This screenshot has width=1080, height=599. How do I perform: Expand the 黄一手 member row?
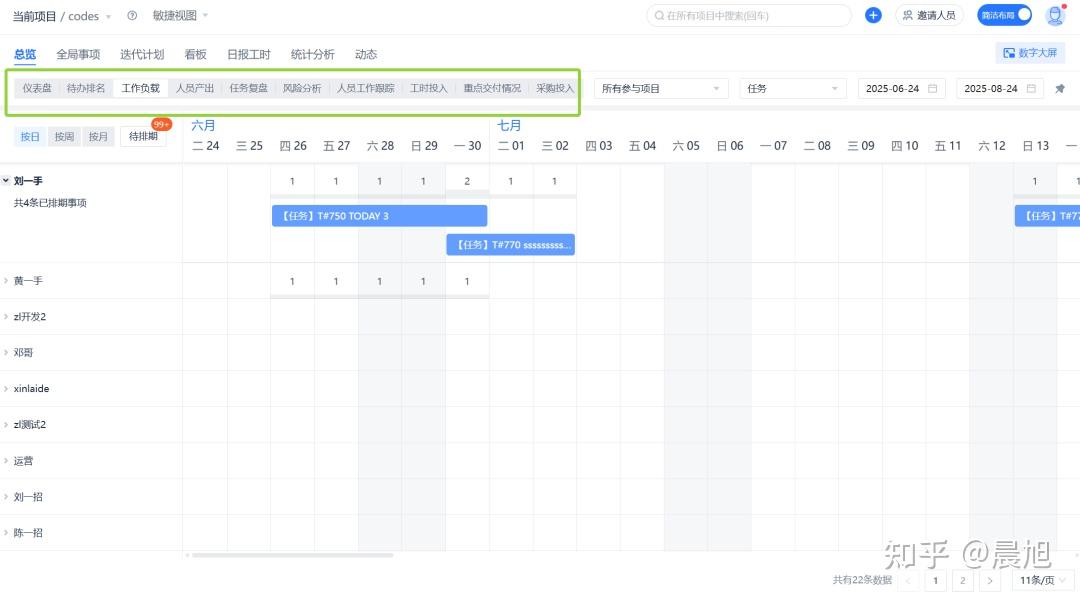(6, 281)
